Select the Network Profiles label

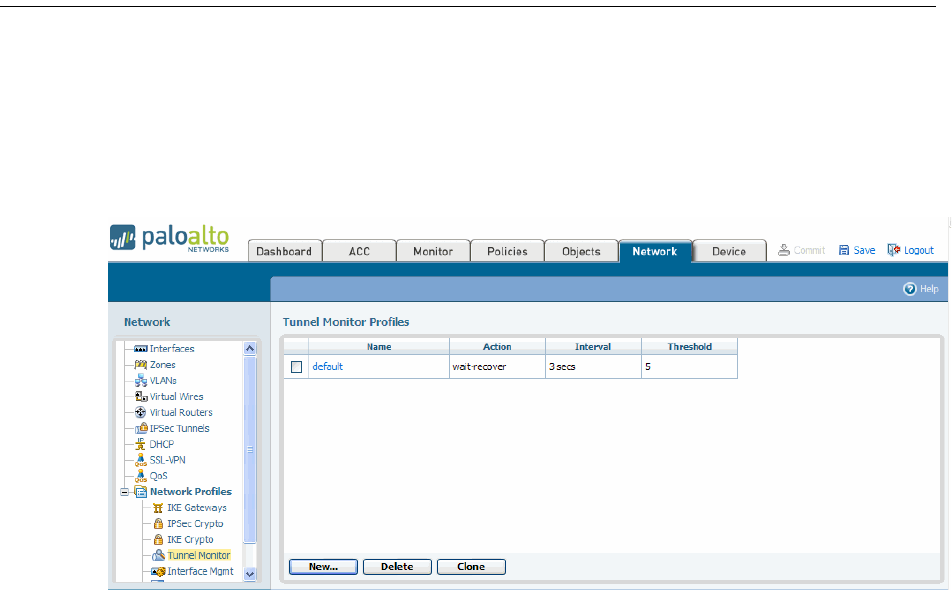tap(191, 492)
